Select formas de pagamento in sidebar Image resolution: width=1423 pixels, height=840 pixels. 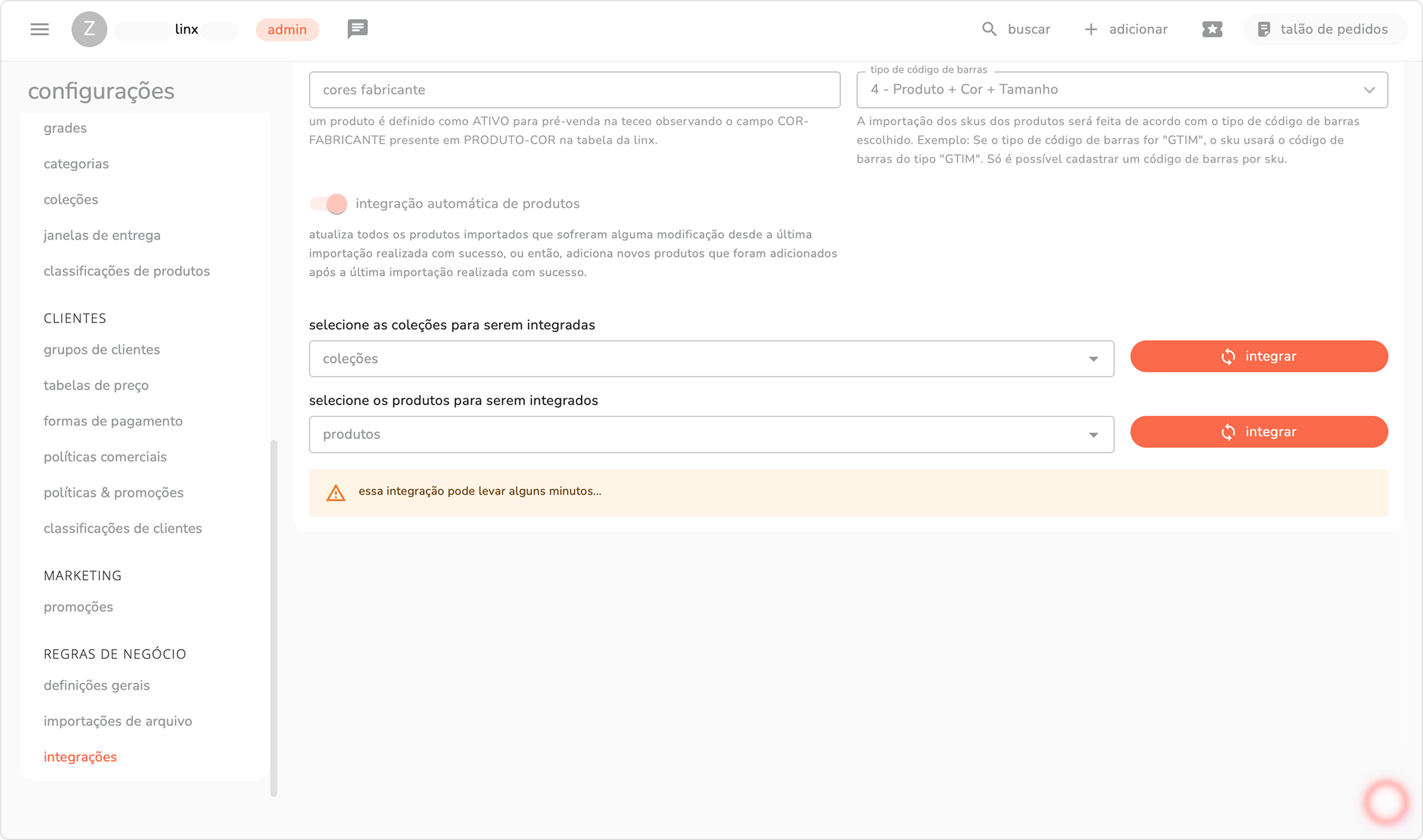113,421
